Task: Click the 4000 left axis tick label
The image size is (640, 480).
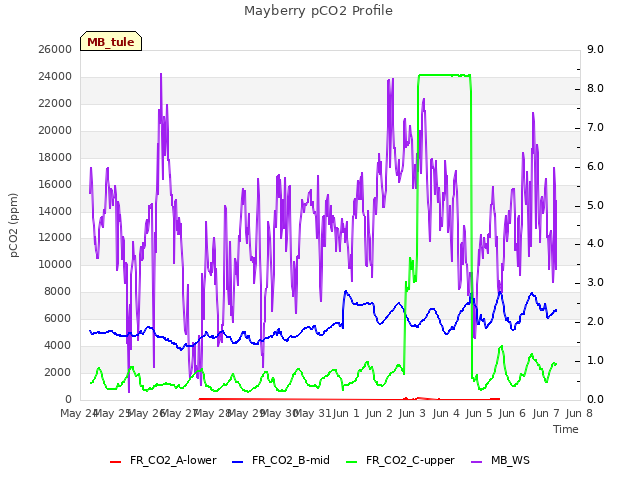Action: 58,345
